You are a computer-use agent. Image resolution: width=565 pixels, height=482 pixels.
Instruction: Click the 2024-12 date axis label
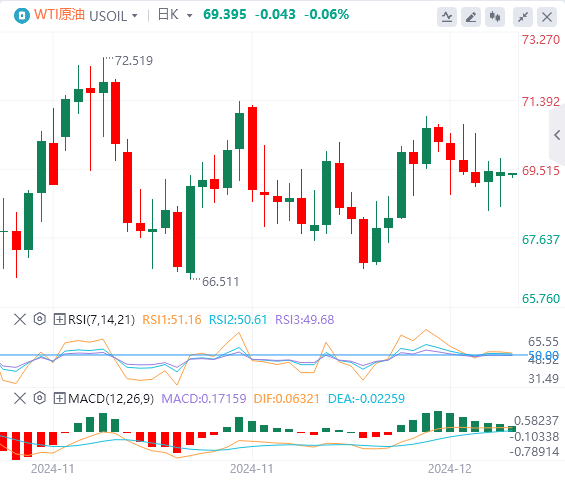(450, 469)
